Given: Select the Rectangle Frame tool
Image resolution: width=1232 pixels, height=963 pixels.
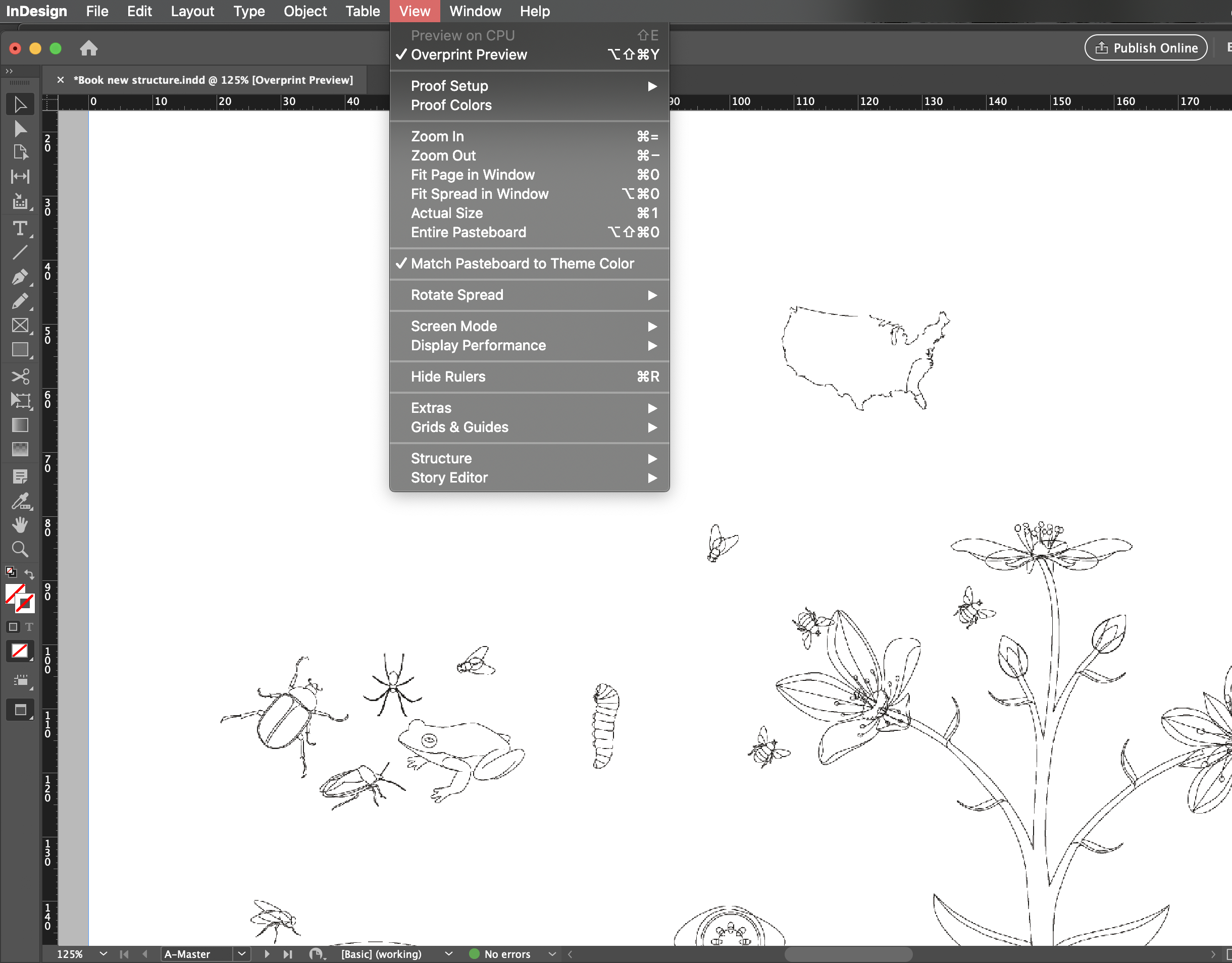Looking at the screenshot, I should coord(20,326).
